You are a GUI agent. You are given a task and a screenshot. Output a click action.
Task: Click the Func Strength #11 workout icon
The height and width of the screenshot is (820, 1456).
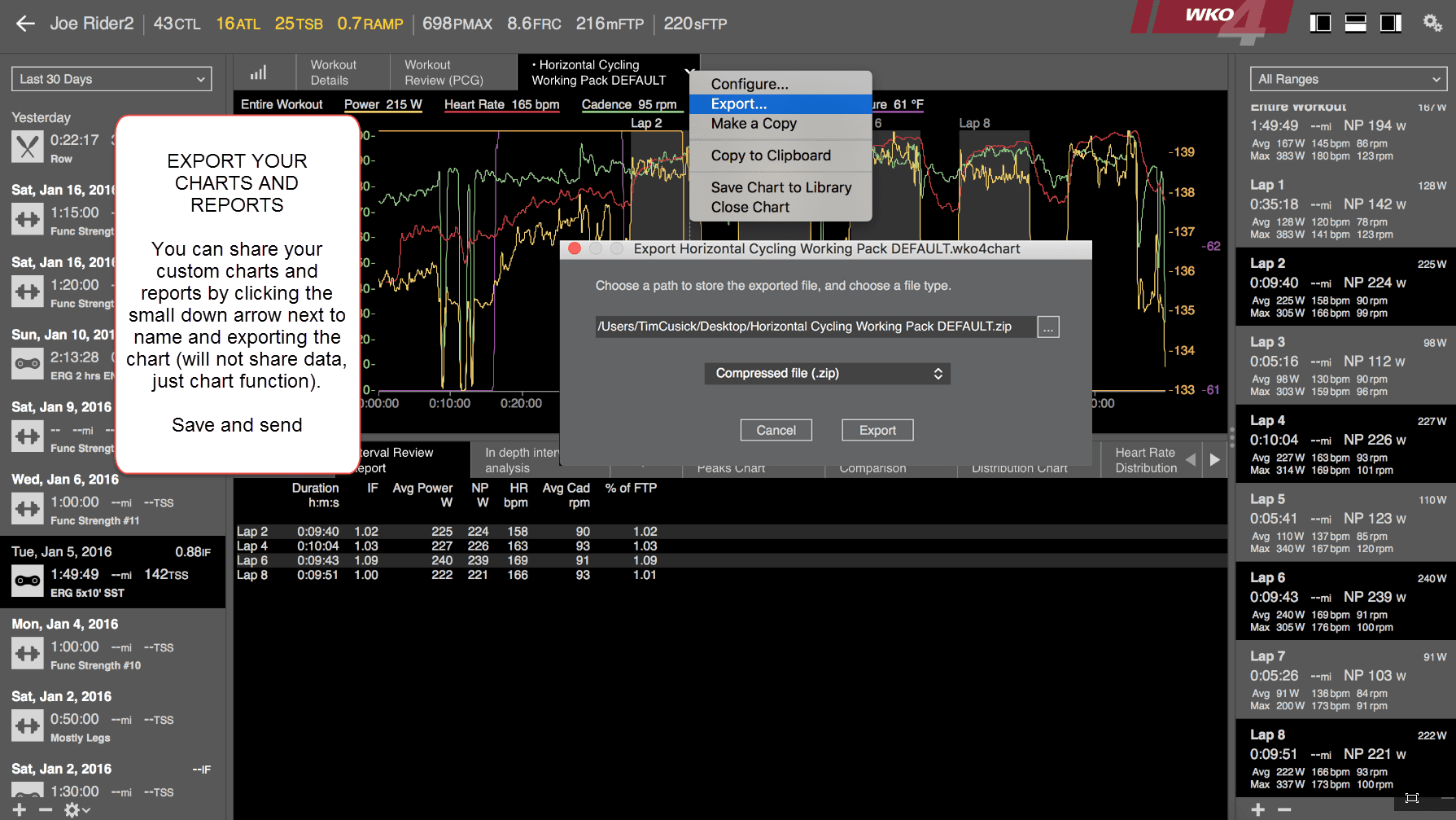(28, 509)
